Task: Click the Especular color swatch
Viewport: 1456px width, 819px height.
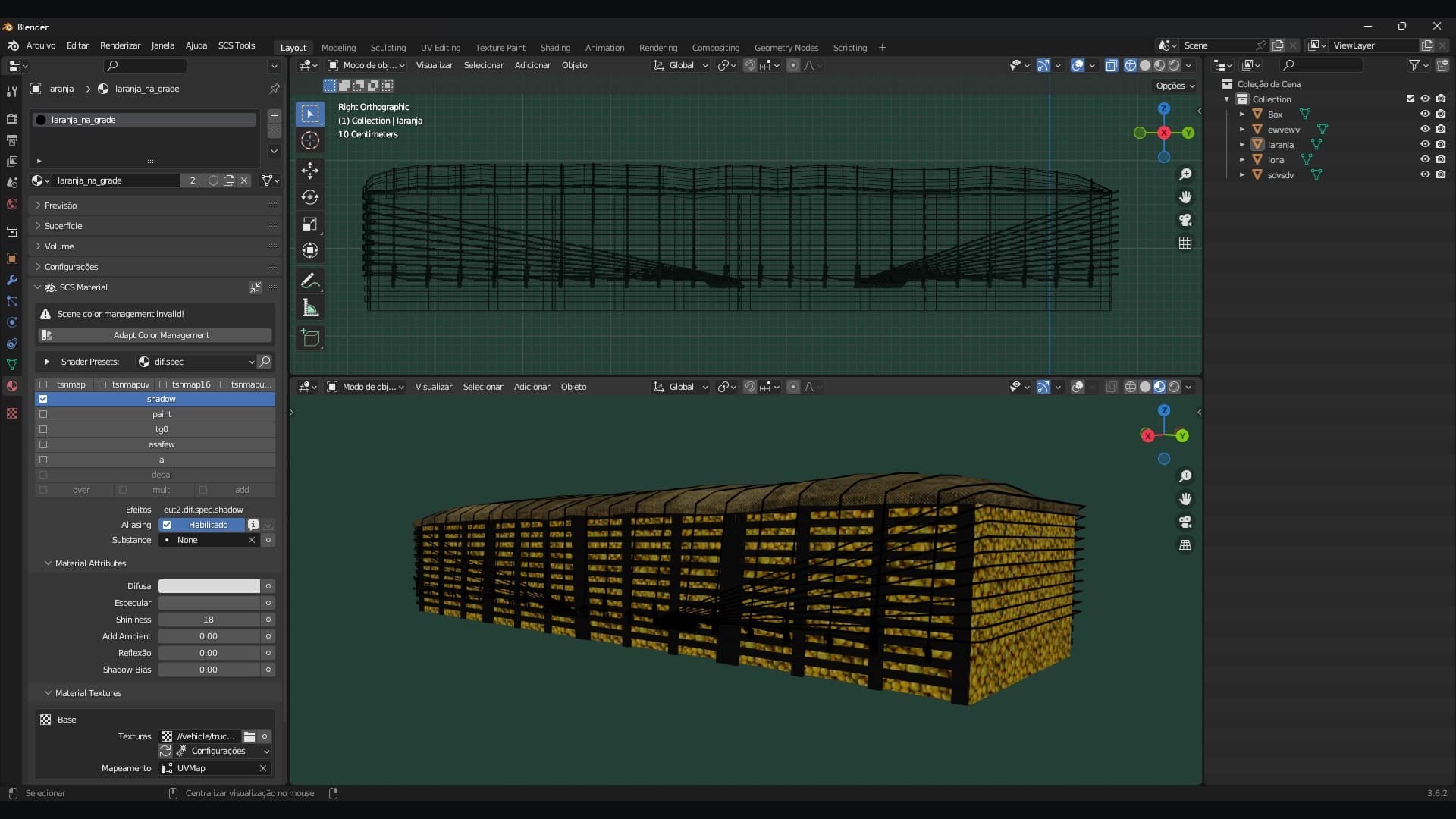Action: pos(209,603)
